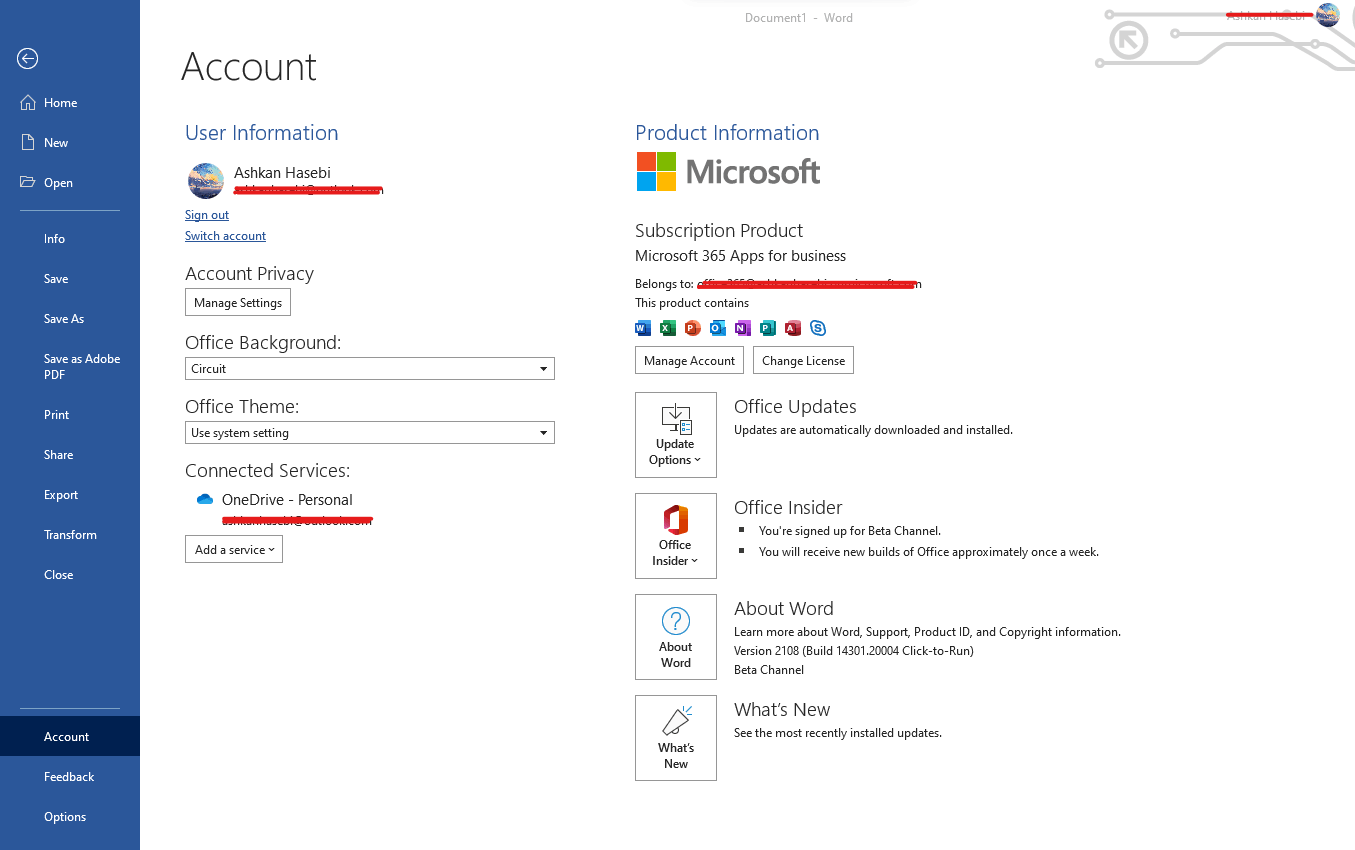Image resolution: width=1355 pixels, height=850 pixels.
Task: Open the What's New button
Action: [x=676, y=738]
